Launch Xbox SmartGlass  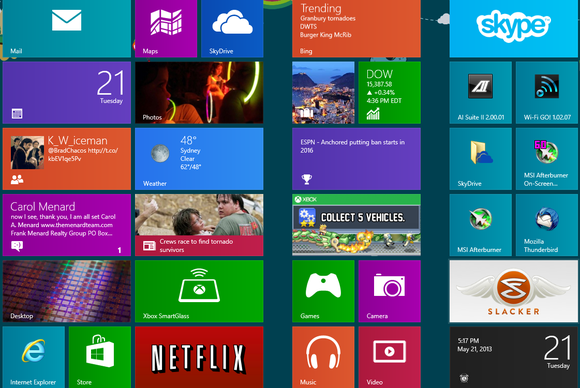tap(199, 291)
